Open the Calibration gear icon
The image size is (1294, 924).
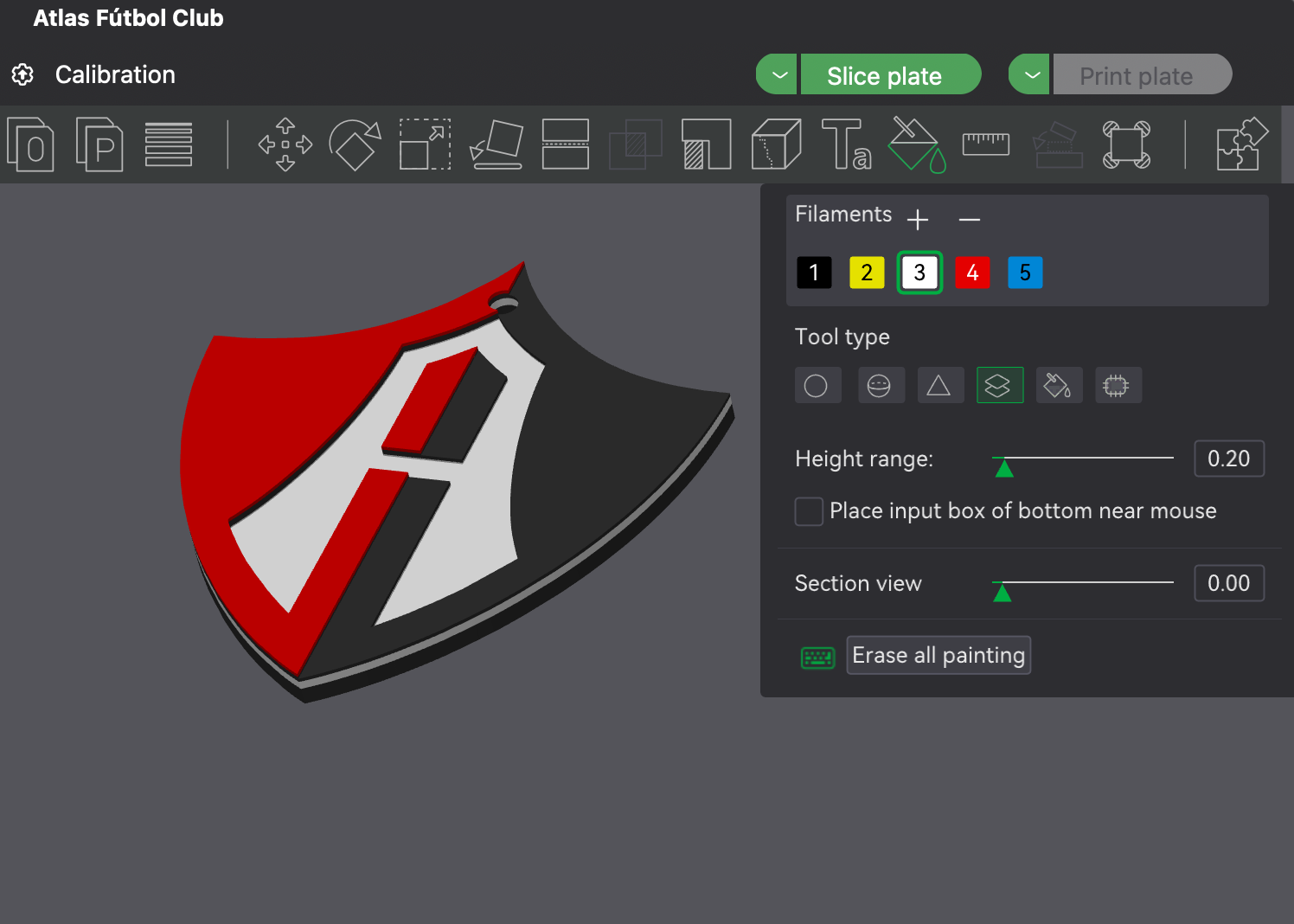22,74
